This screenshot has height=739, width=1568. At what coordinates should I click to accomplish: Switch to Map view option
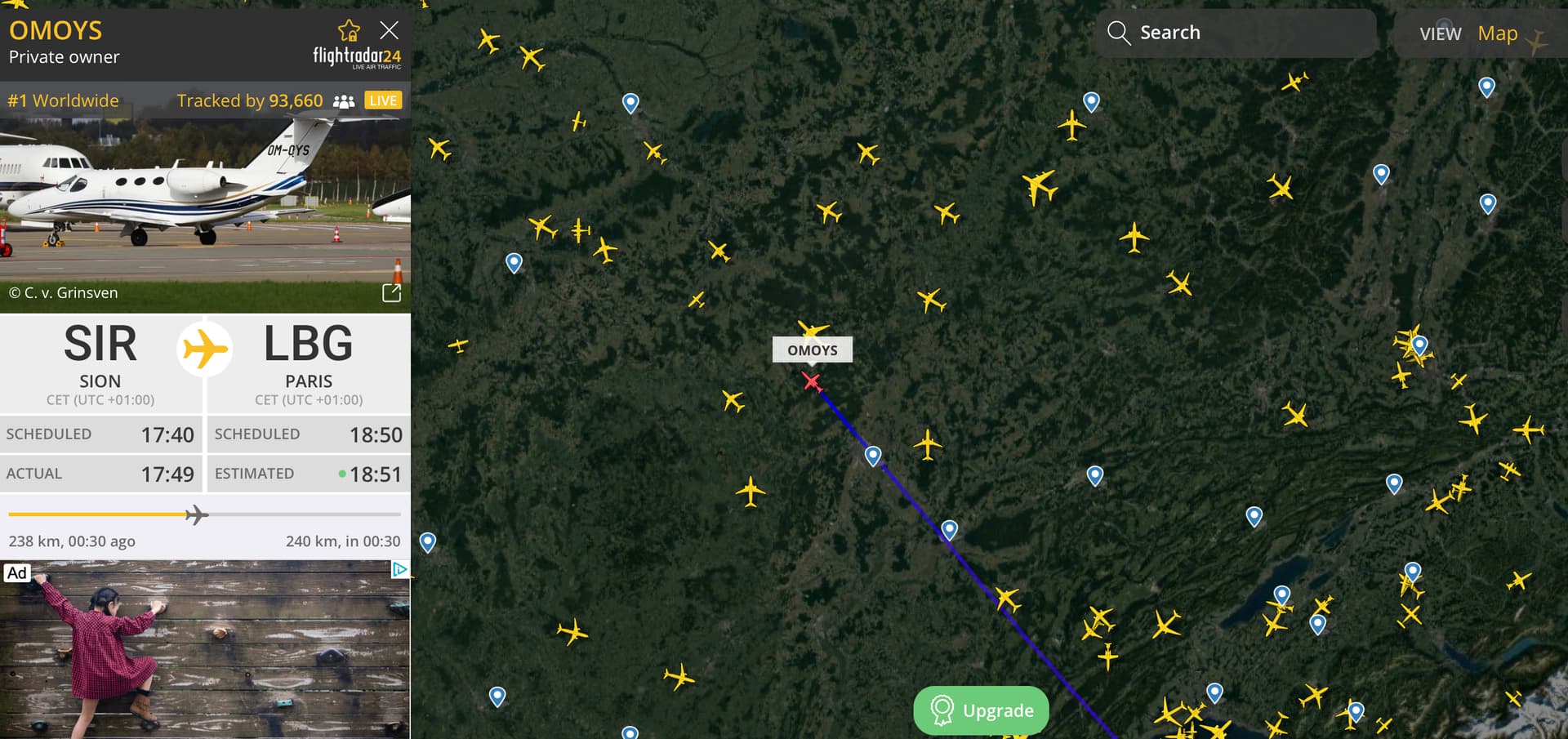point(1498,33)
